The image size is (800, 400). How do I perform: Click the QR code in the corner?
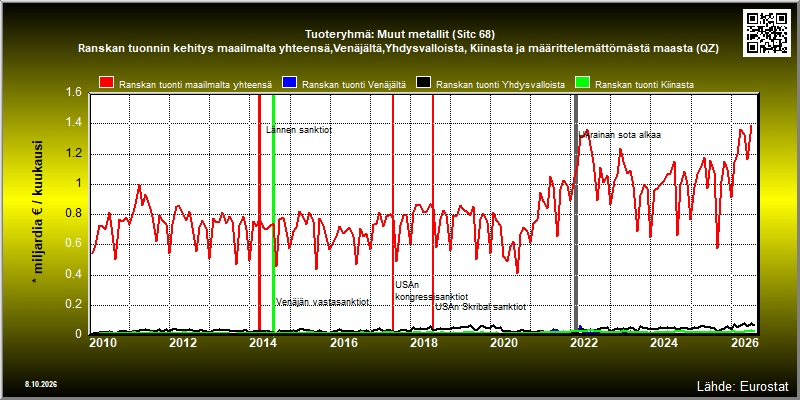point(768,32)
